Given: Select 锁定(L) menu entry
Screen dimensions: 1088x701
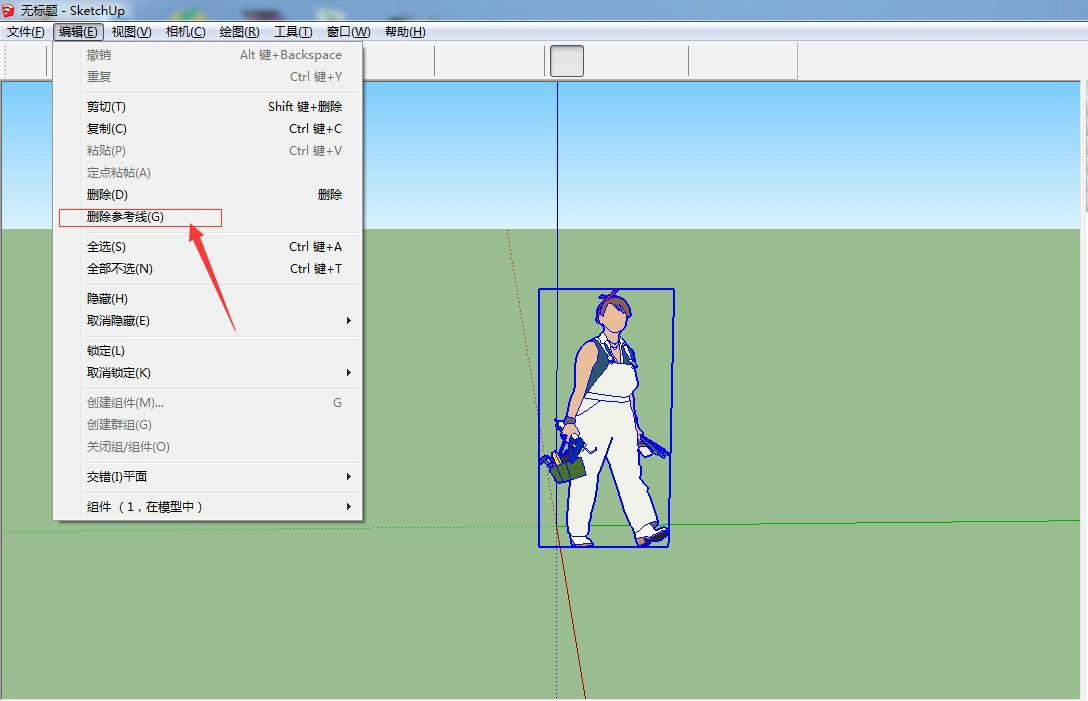Looking at the screenshot, I should 106,351.
